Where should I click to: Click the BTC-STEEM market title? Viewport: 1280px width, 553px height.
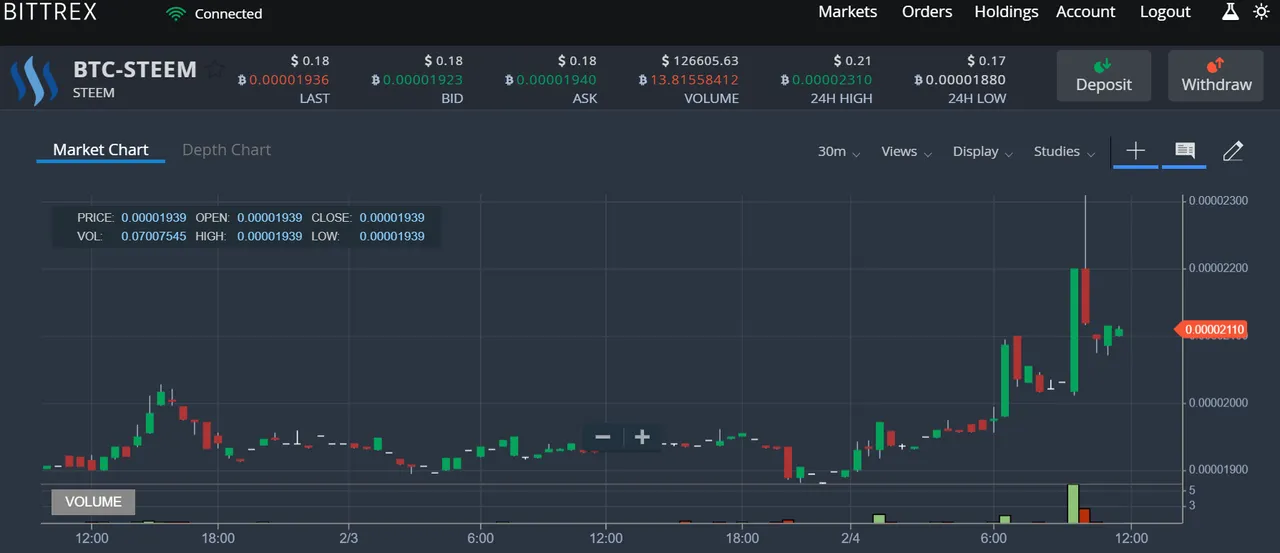(x=135, y=70)
